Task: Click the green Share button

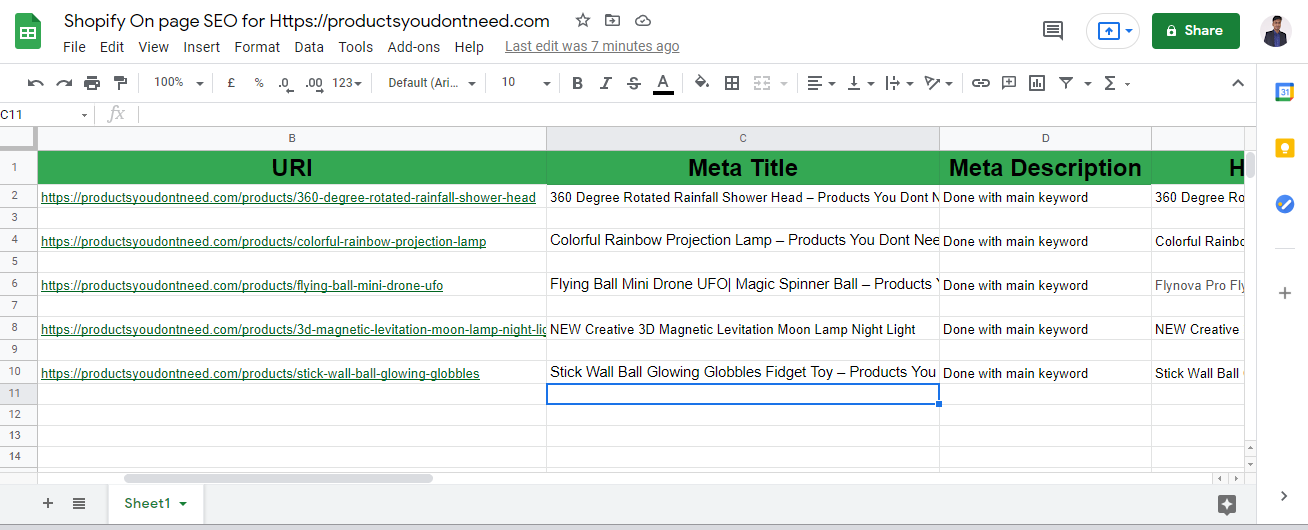Action: pos(1195,31)
